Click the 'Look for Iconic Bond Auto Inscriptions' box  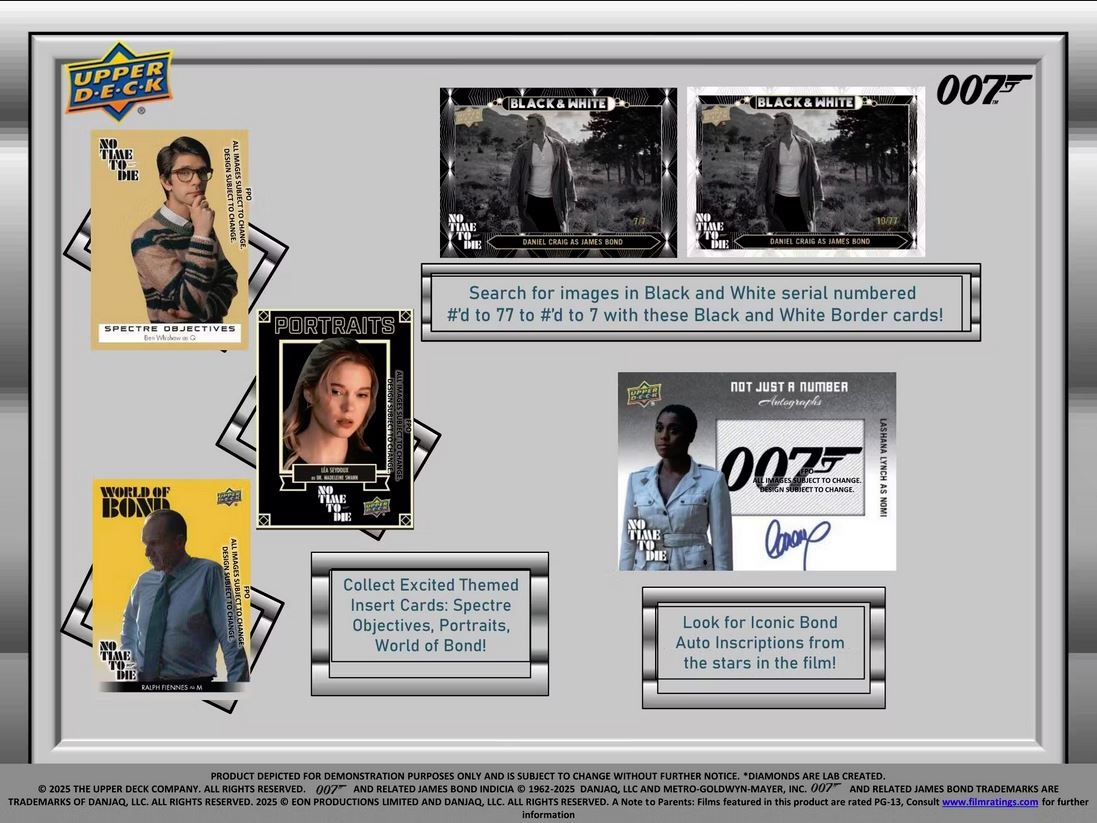click(x=763, y=642)
